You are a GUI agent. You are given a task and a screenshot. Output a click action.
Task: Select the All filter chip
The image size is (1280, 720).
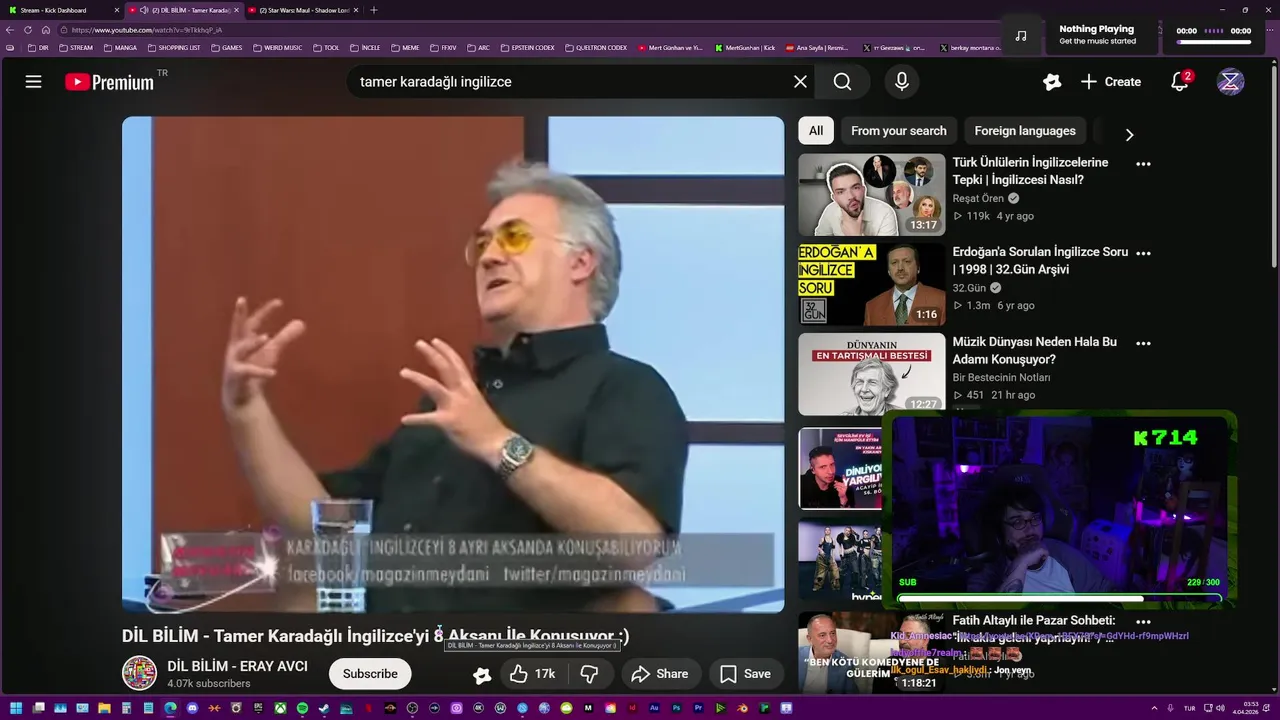pos(816,131)
